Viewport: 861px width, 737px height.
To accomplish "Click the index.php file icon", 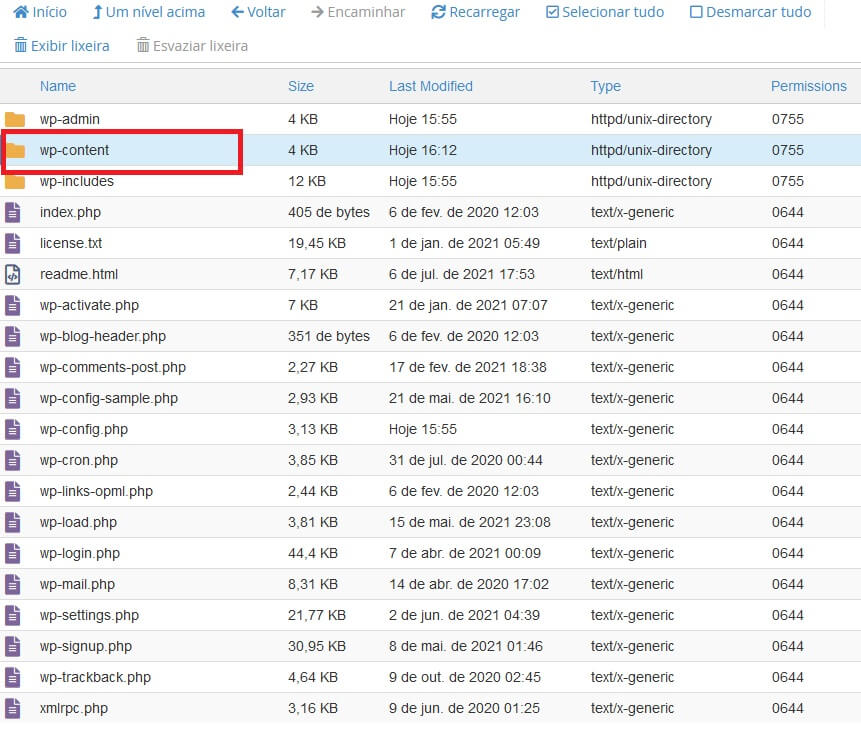I will (13, 212).
